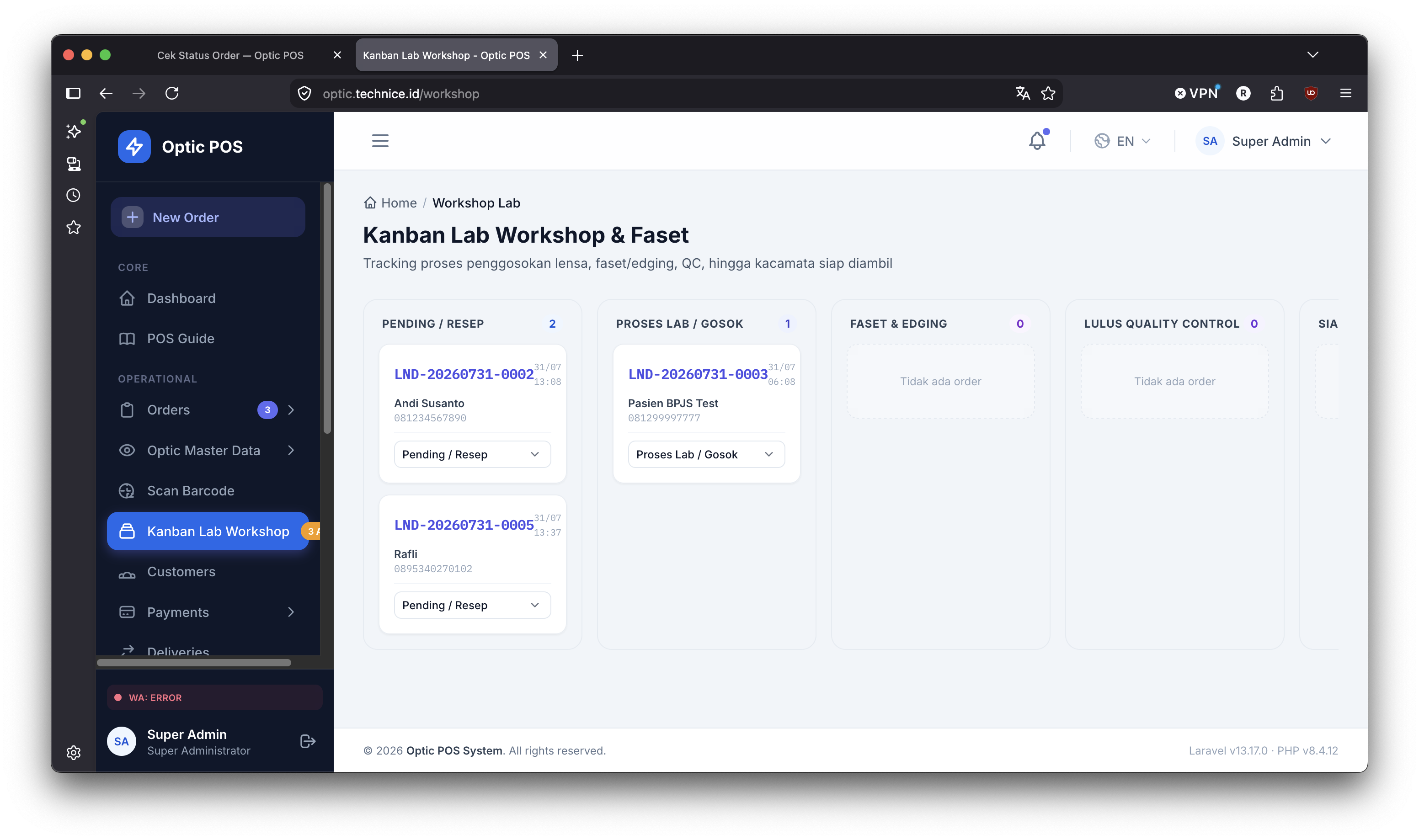Click the sidebar horizontal scrollbar
This screenshot has width=1419, height=840.
point(193,663)
